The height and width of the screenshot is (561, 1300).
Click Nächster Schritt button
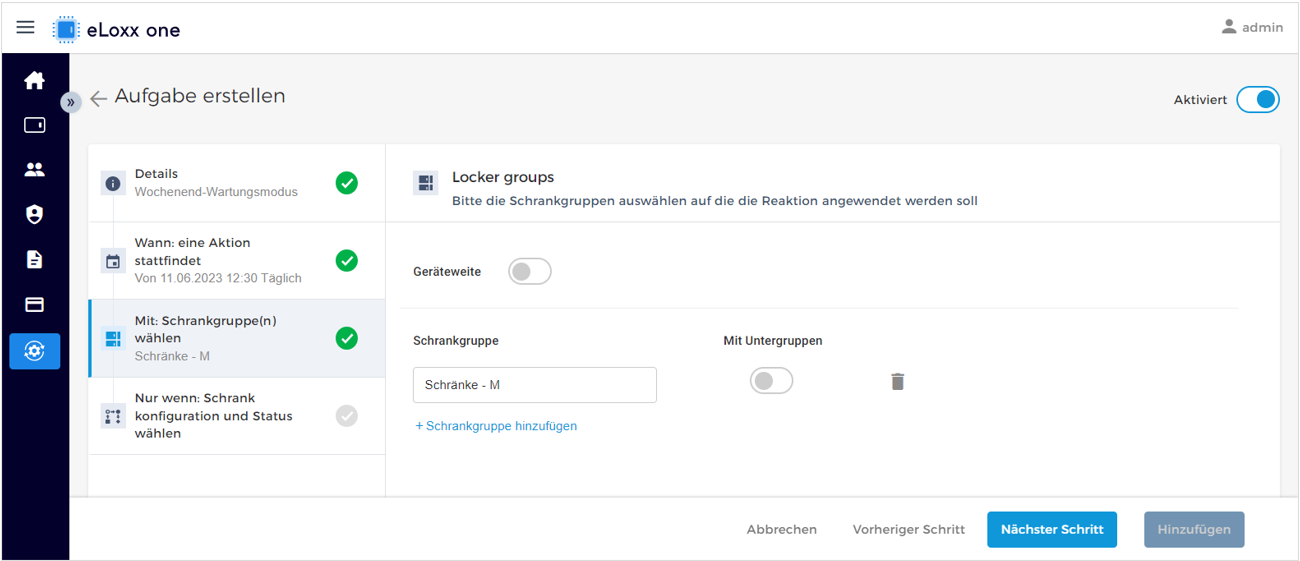(1052, 529)
